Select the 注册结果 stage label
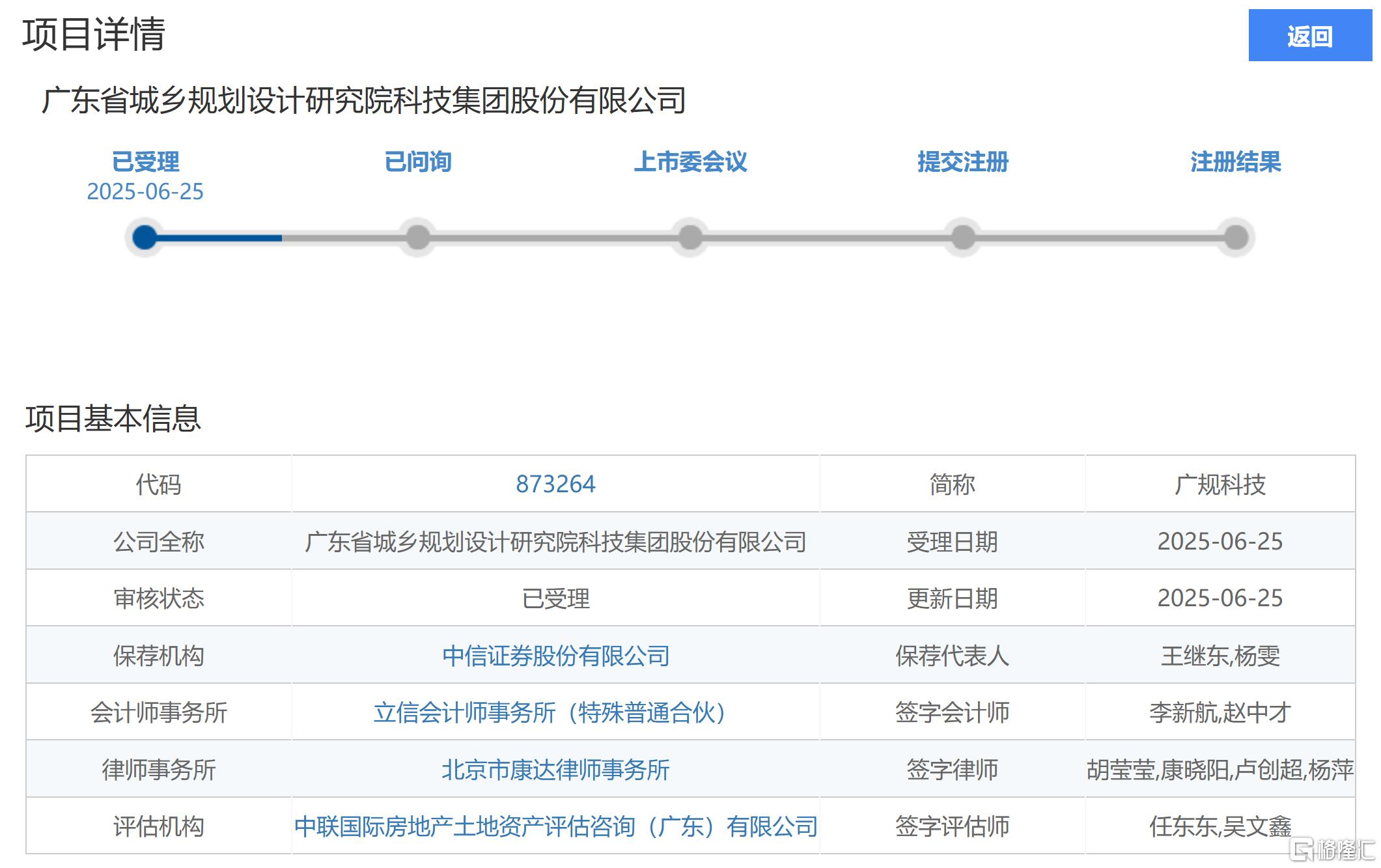The height and width of the screenshot is (868, 1381). pos(1235,161)
